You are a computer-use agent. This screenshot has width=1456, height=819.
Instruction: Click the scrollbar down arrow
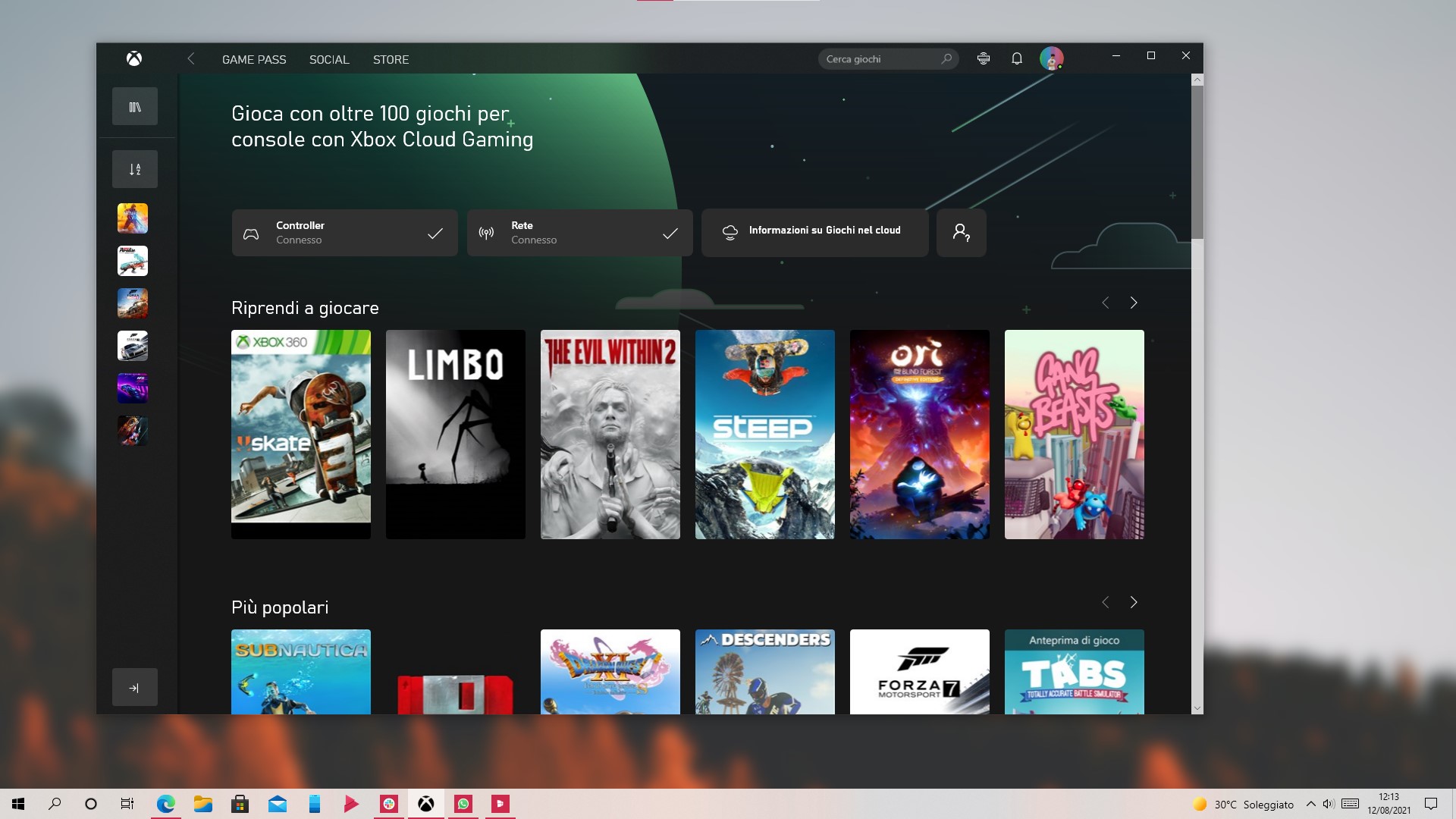(x=1197, y=708)
